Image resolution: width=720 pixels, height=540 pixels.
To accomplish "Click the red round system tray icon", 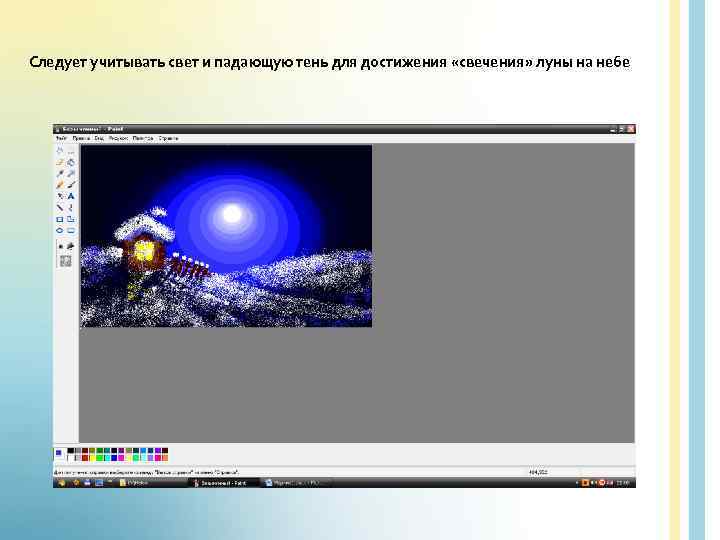I will click(602, 483).
